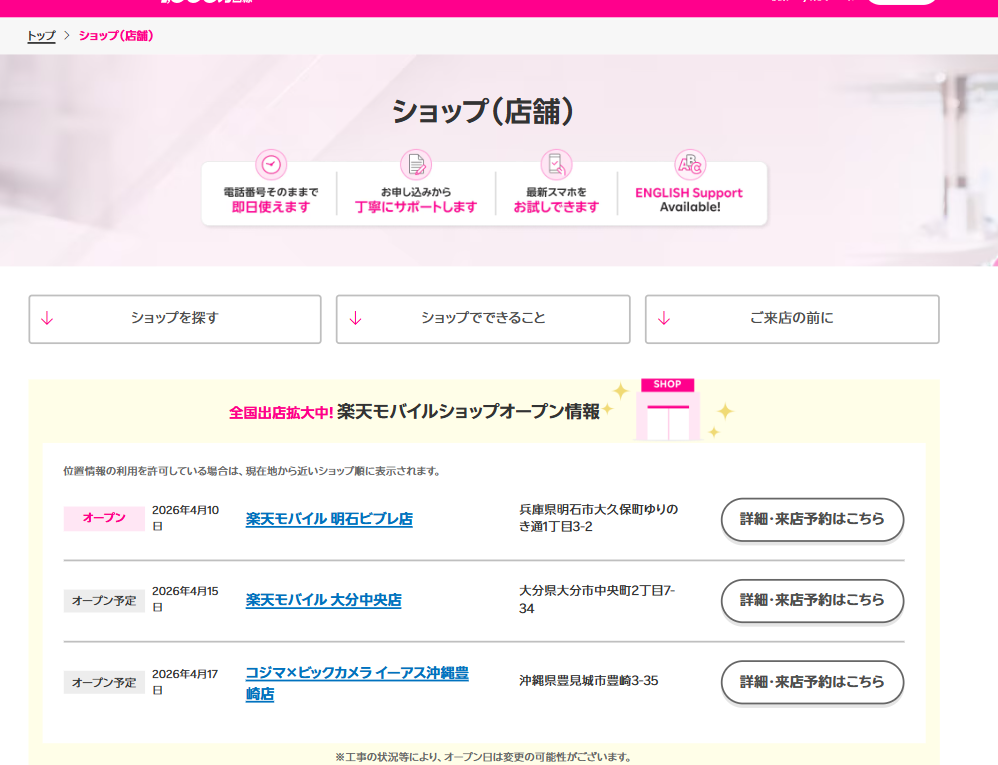
Task: Click the clock icon above 即日使えます
Action: tap(271, 165)
